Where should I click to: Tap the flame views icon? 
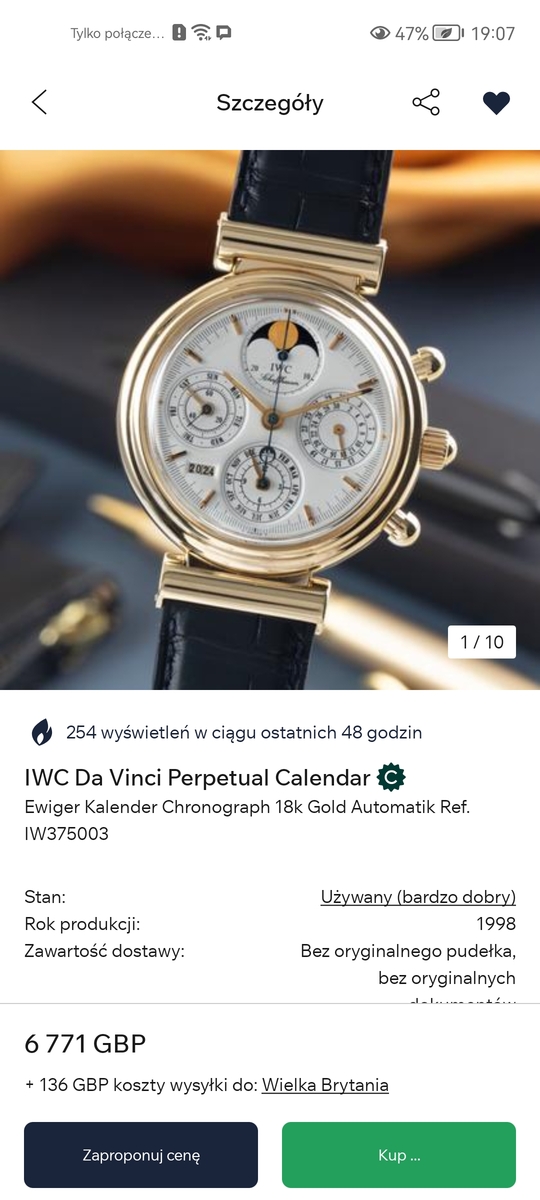(42, 732)
